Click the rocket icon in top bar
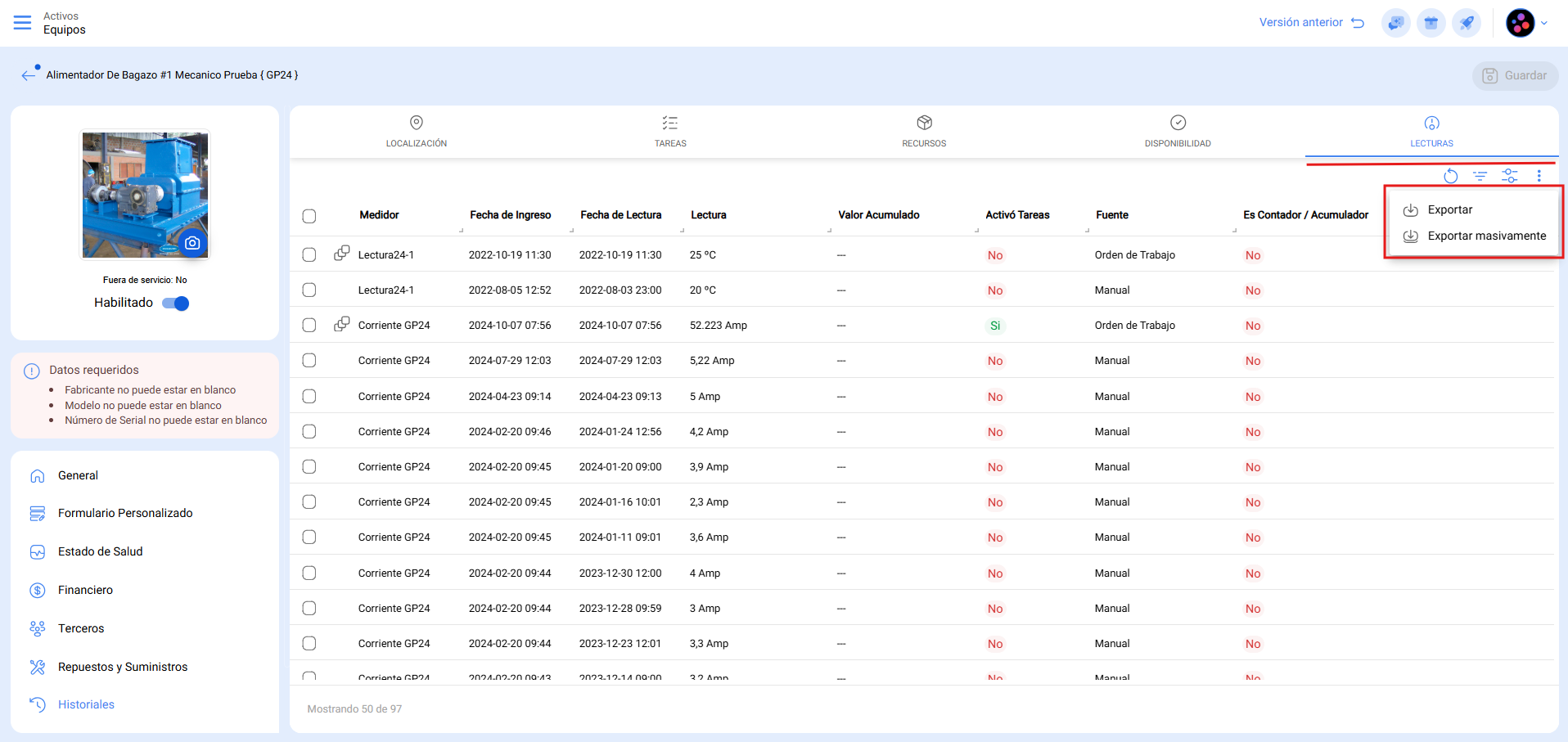This screenshot has width=1568, height=742. pyautogui.click(x=1466, y=23)
